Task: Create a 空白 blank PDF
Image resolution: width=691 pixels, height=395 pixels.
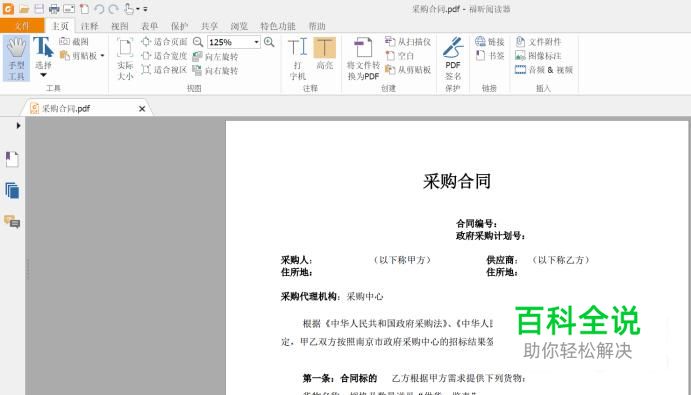Action: coord(400,56)
